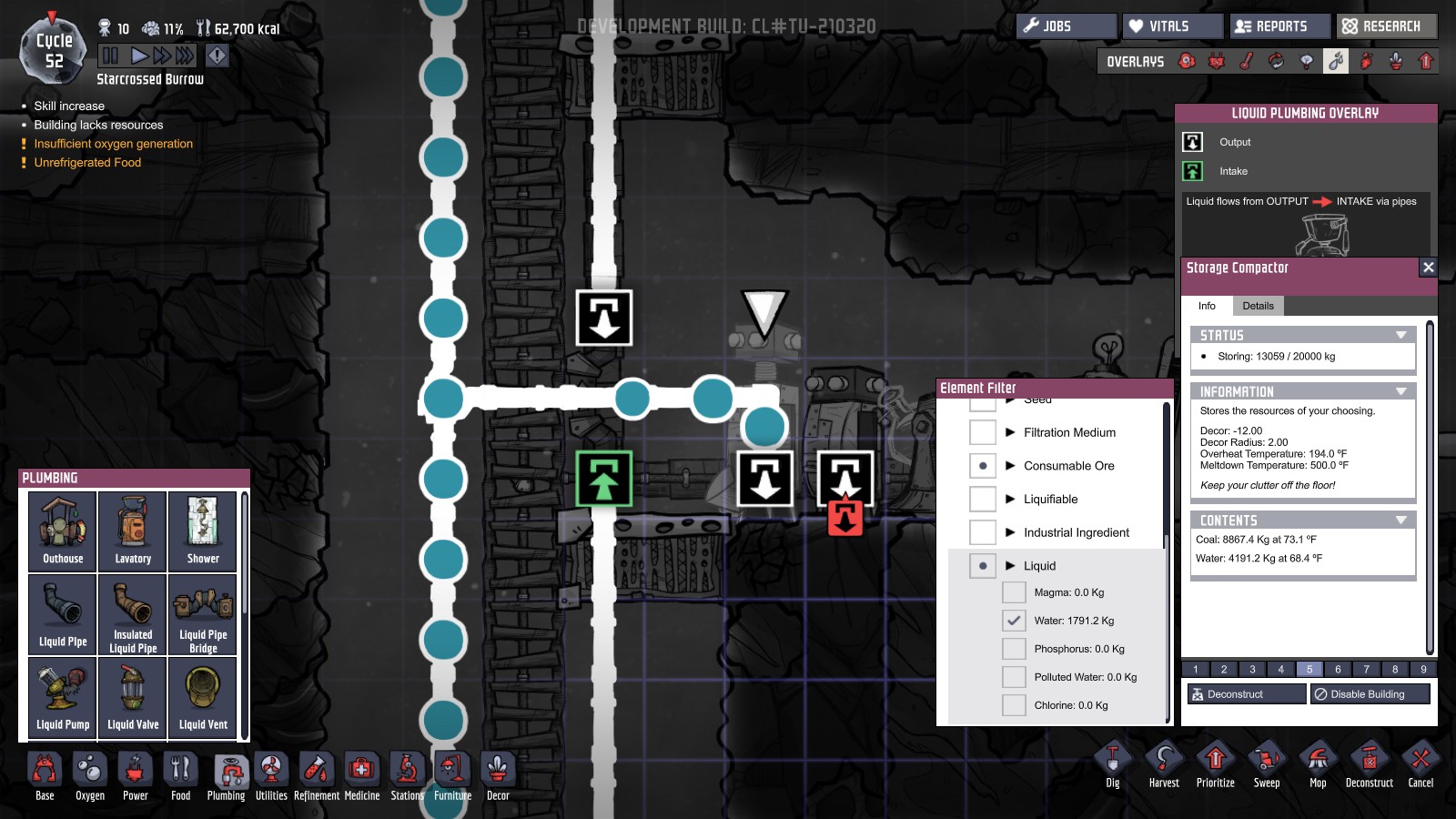Pause the game with the pause button
The image size is (1456, 819).
click(111, 56)
